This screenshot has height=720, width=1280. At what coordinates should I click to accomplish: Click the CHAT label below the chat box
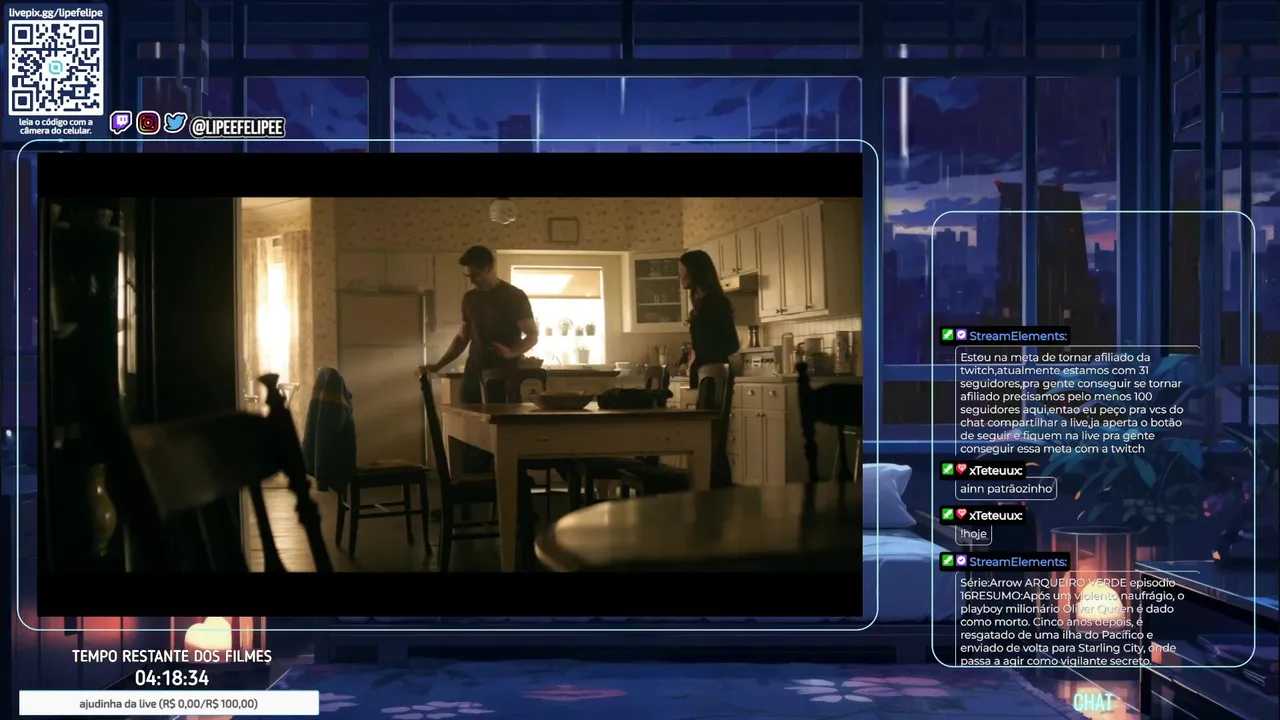(1093, 703)
